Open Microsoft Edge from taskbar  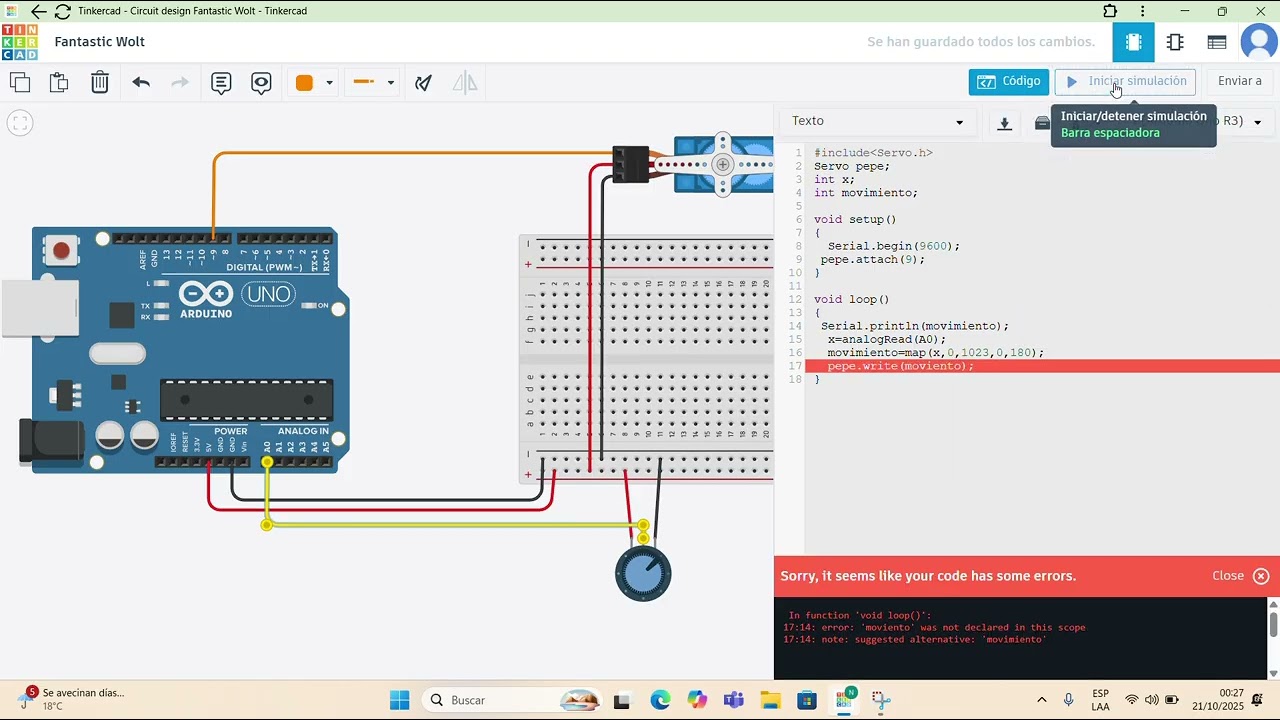tap(660, 700)
